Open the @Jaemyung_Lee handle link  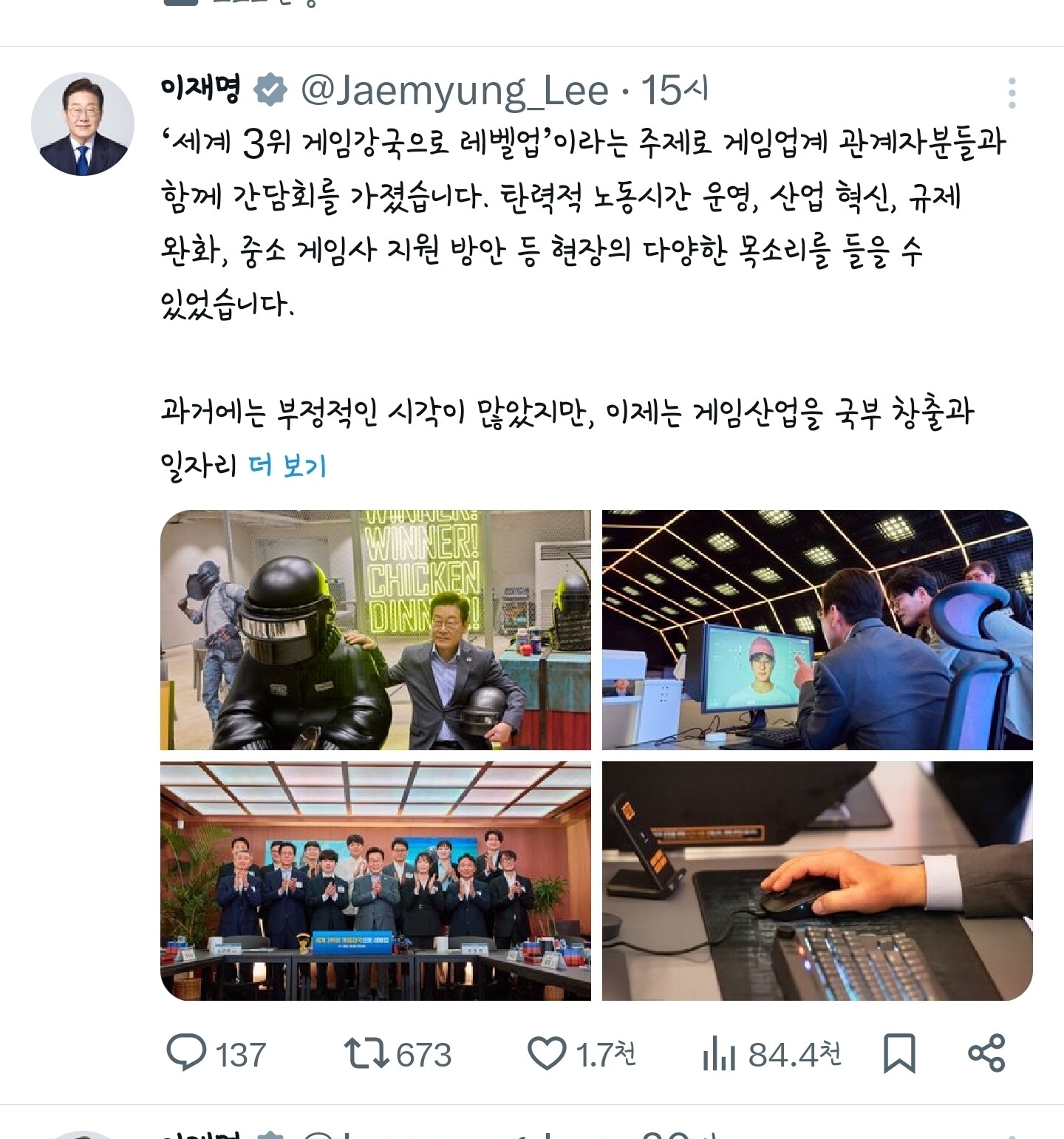[454, 91]
